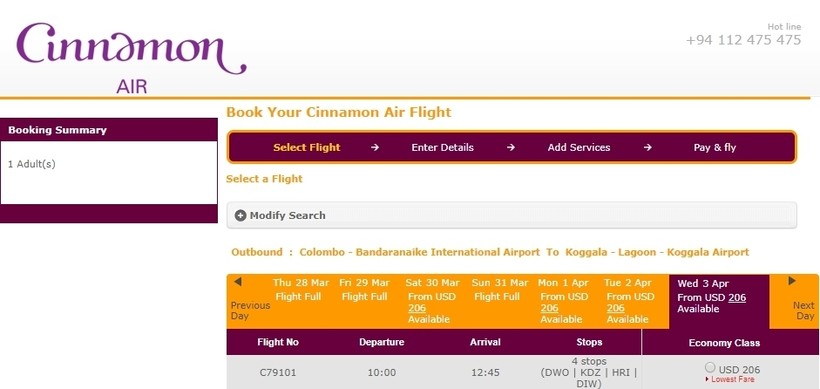Click the red Lowest Fare marker
820x389 pixels.
(730, 380)
